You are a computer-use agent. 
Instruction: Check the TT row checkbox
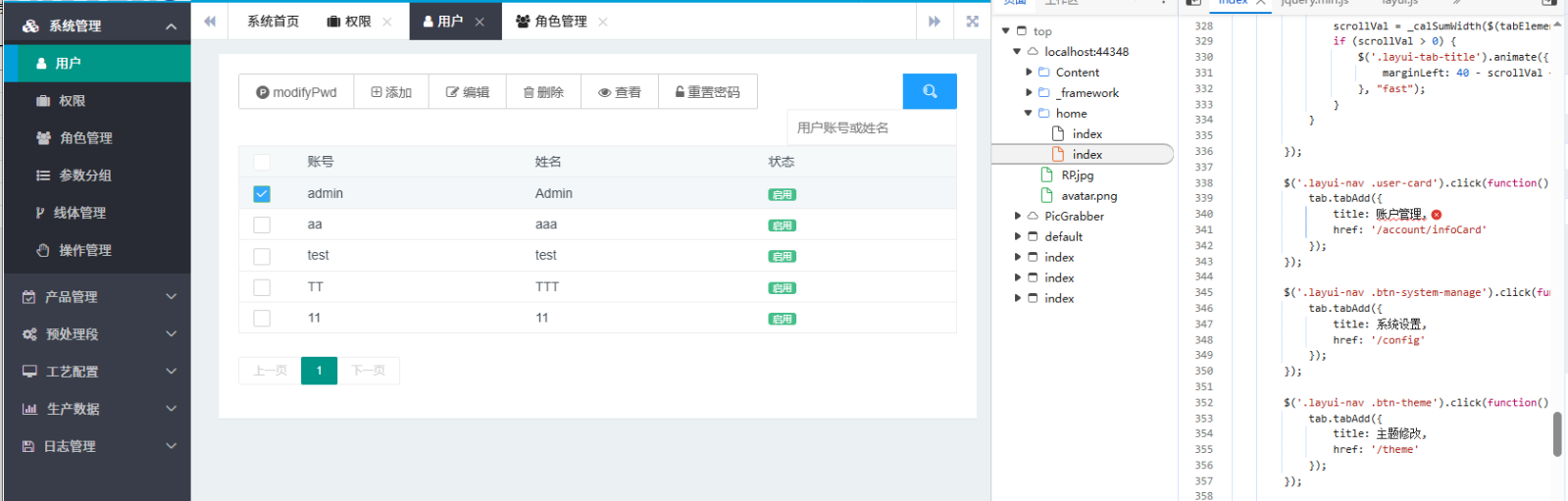262,287
